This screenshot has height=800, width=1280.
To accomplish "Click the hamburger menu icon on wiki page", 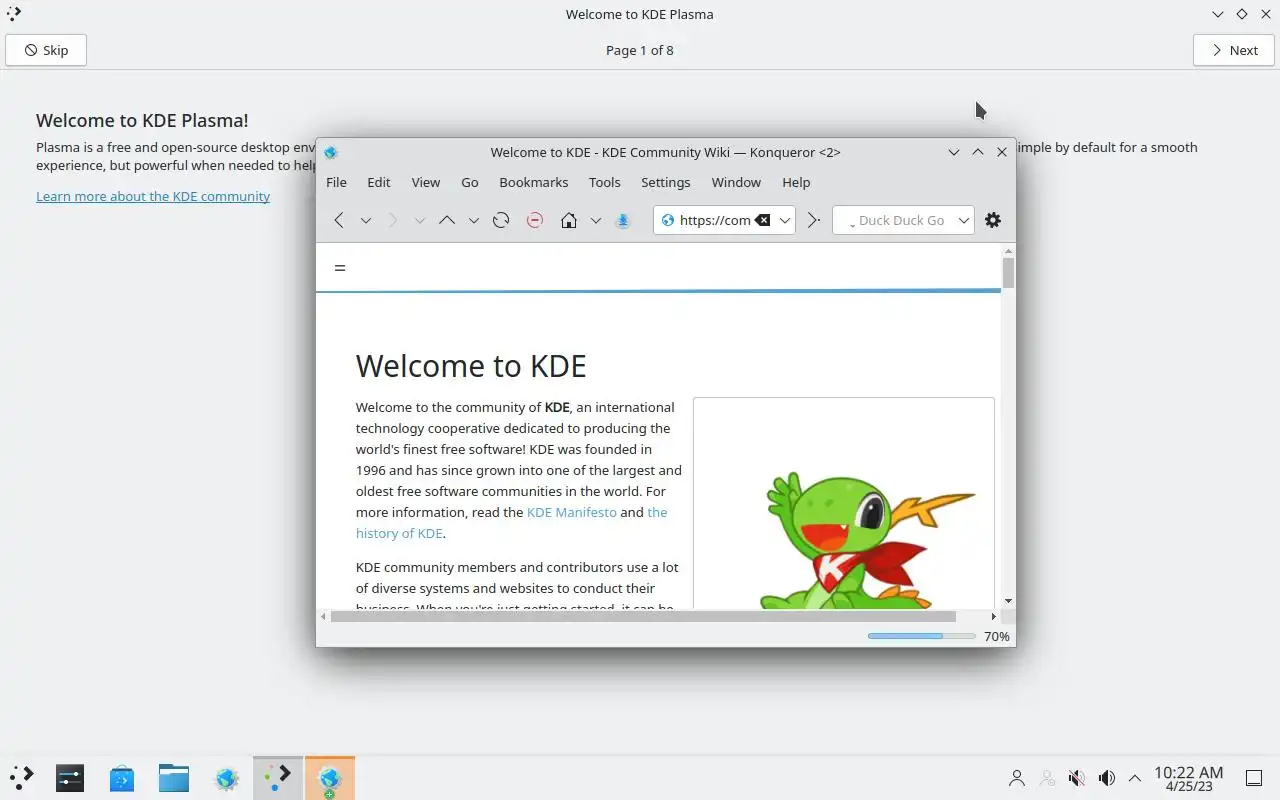I will click(340, 267).
